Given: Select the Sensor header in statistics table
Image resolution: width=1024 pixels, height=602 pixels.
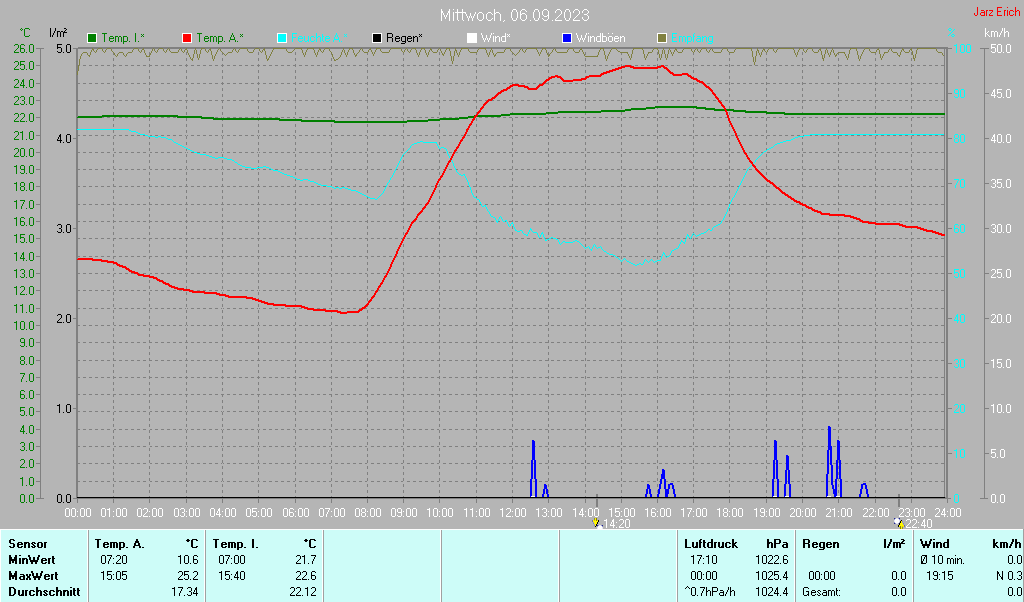Looking at the screenshot, I should [x=27, y=544].
